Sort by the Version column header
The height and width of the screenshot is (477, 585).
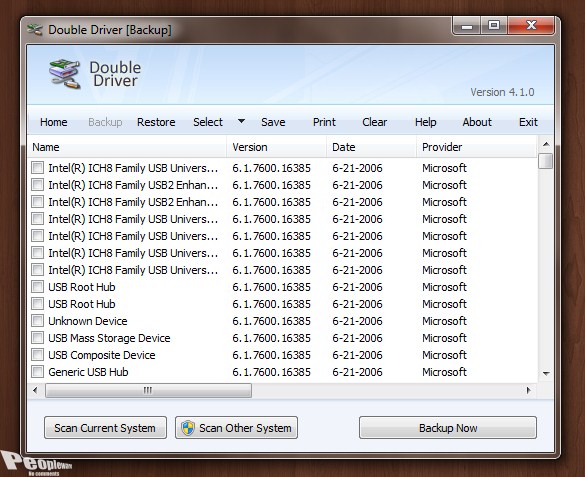[x=276, y=147]
